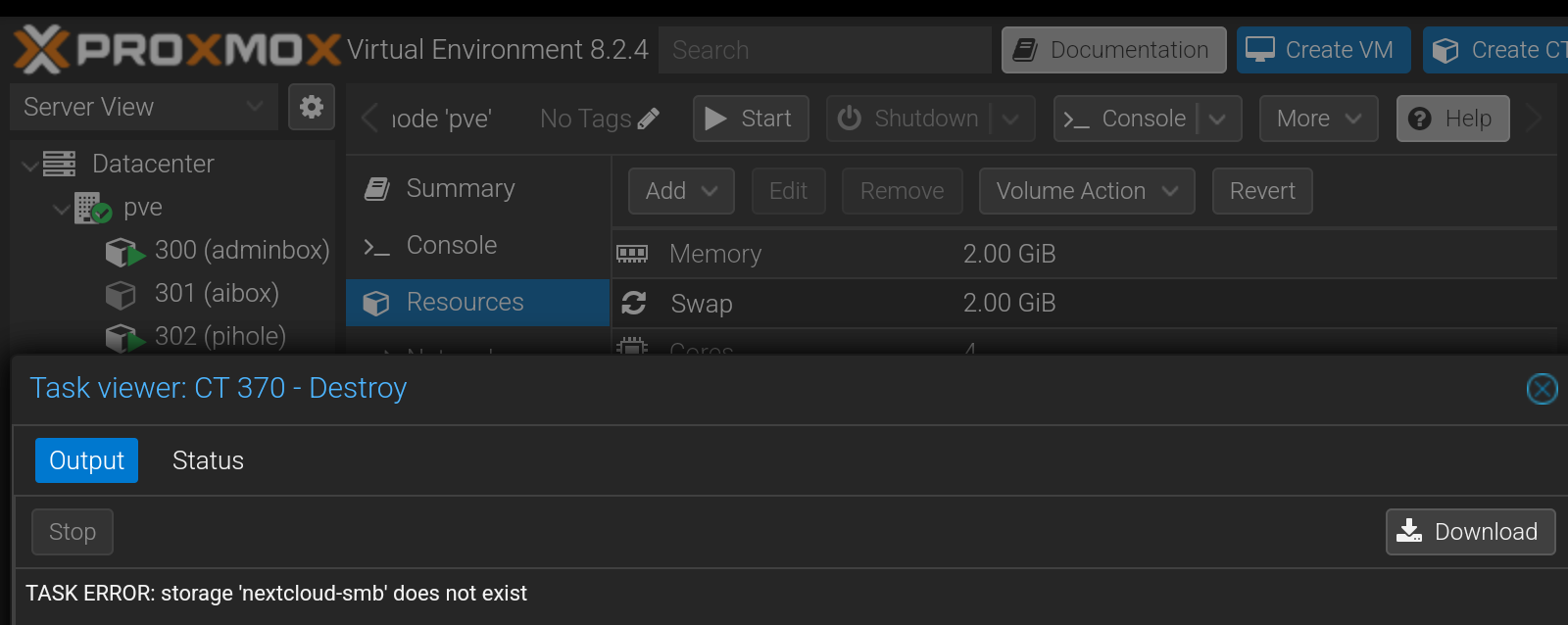Open the Summary menu item
This screenshot has width=1568, height=625.
pyautogui.click(x=478, y=189)
